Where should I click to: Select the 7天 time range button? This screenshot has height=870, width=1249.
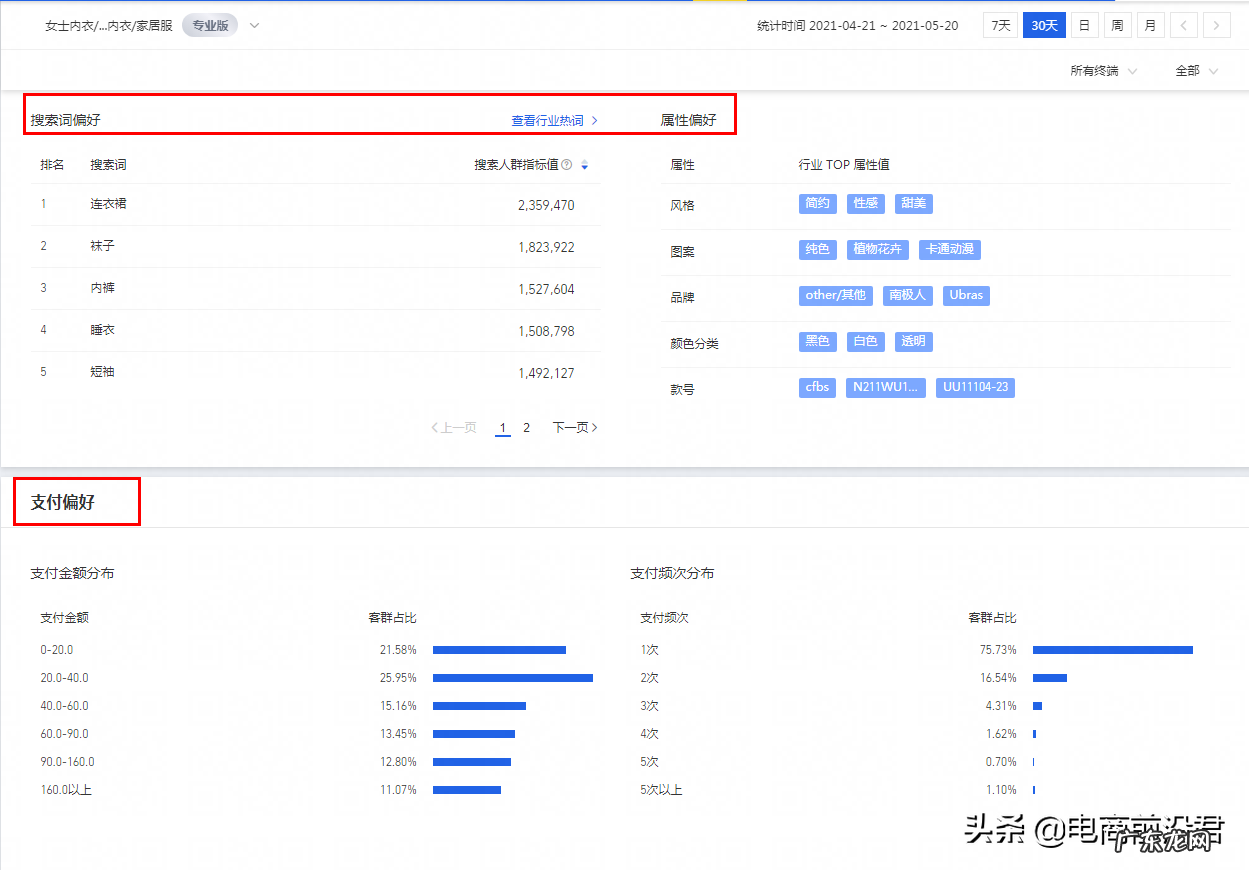coord(1000,25)
